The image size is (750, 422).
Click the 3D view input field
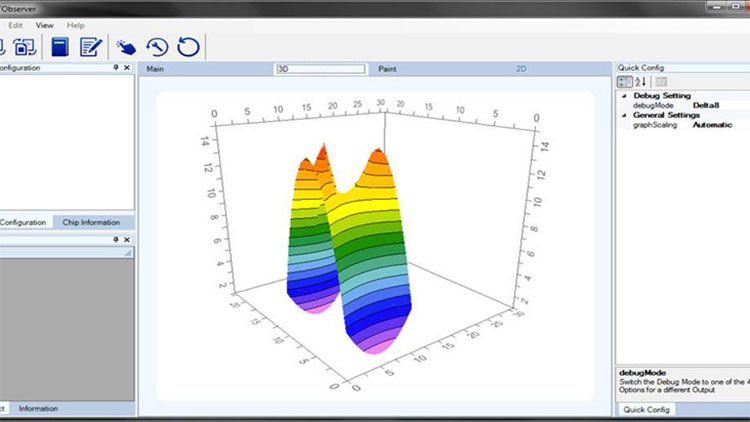pos(320,69)
